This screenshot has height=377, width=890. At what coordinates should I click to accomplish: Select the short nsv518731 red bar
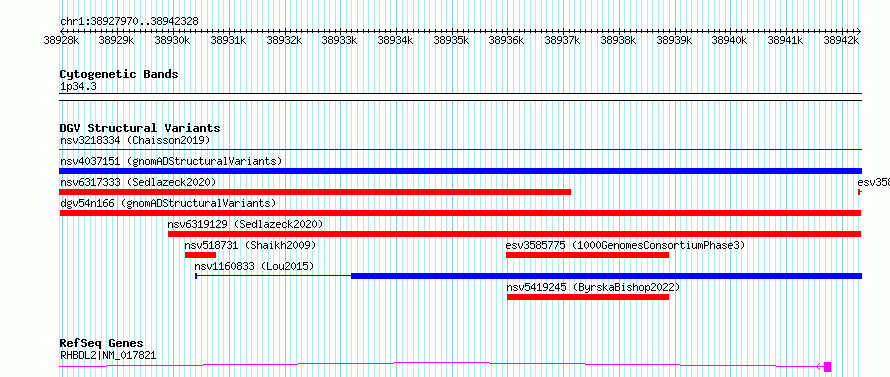pos(200,255)
